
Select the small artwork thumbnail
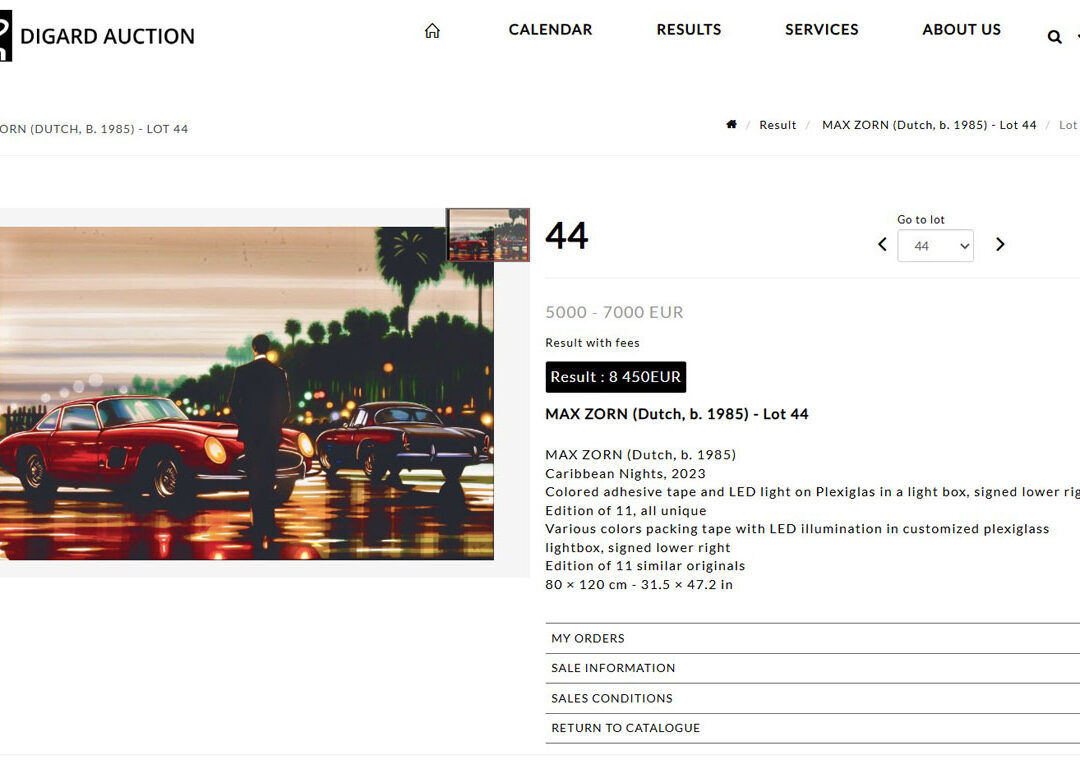click(x=488, y=235)
